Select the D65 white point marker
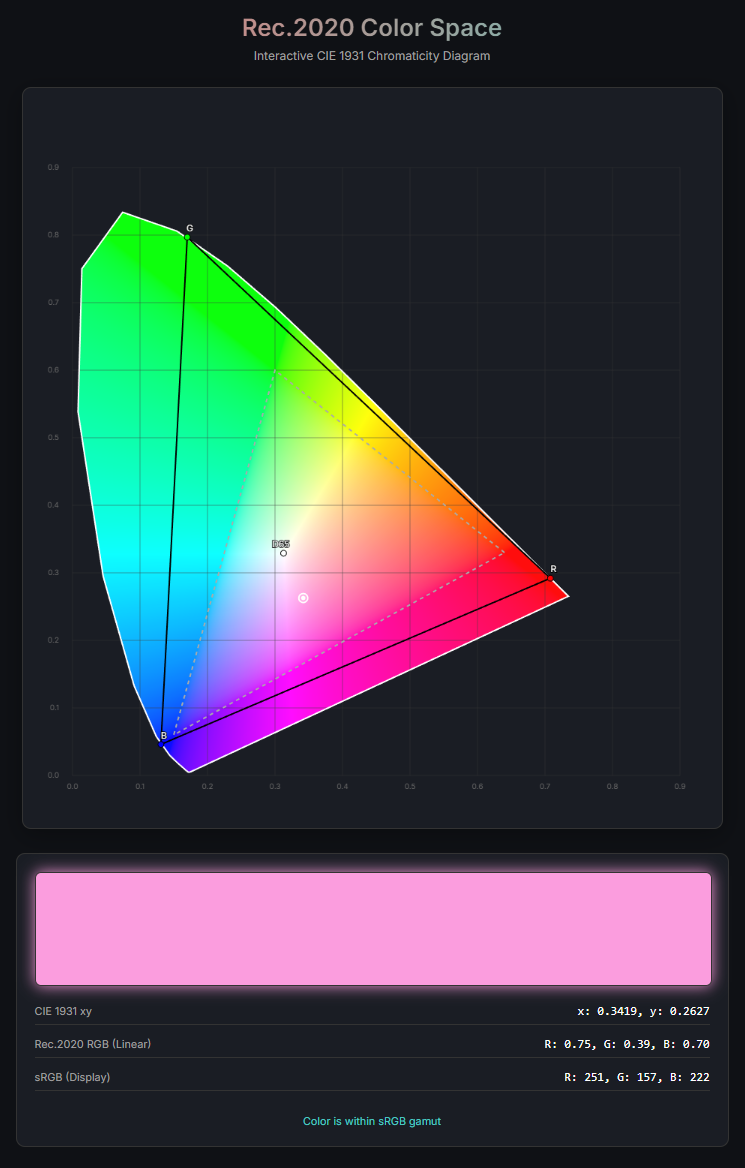This screenshot has width=745, height=1168. [283, 553]
